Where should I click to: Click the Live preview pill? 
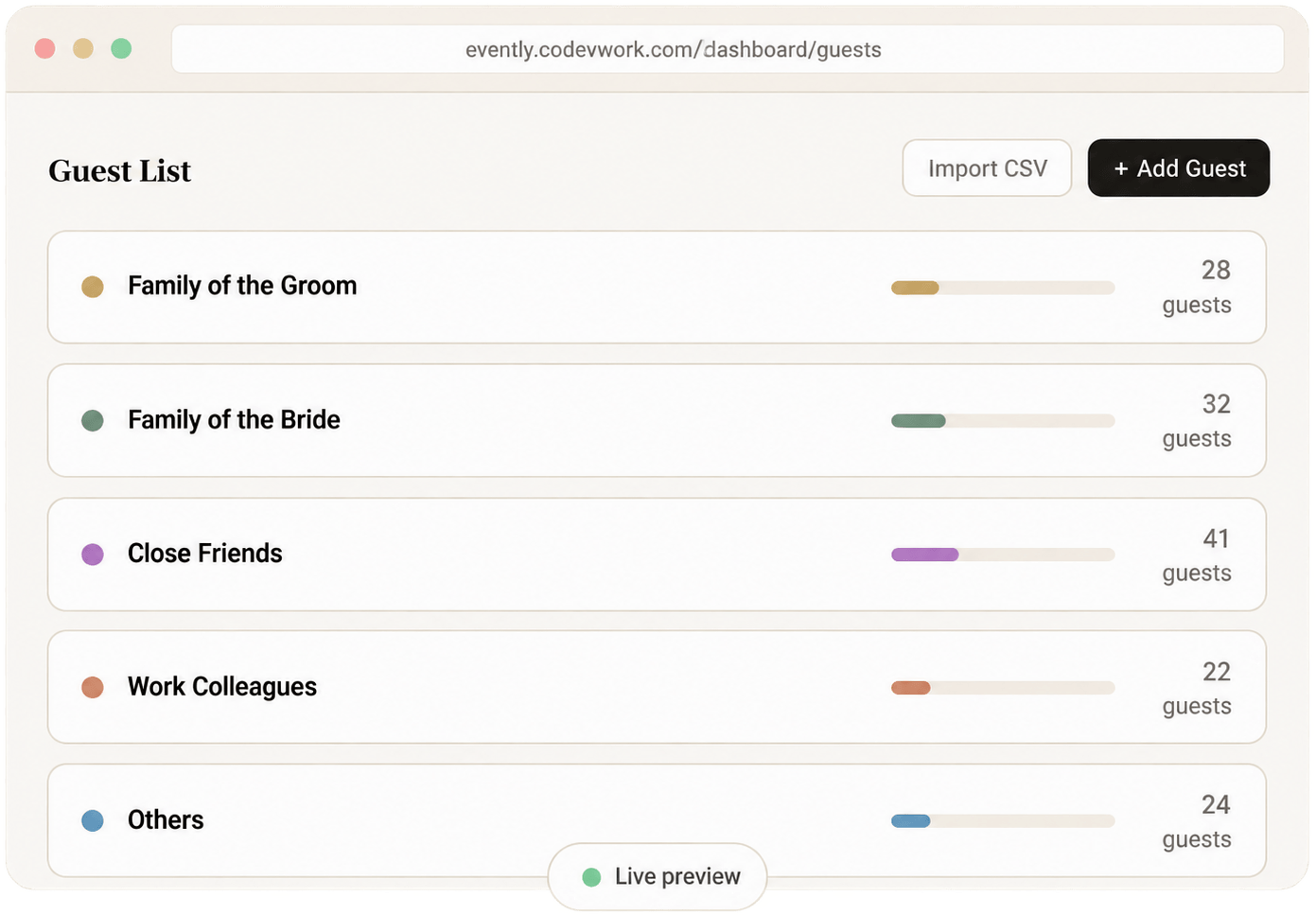658,877
